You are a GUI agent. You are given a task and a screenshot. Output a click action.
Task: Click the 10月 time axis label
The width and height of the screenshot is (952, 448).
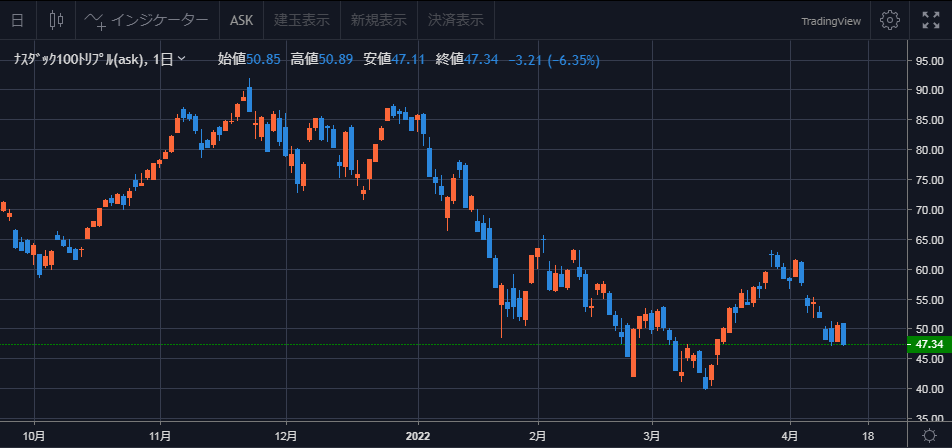click(34, 435)
